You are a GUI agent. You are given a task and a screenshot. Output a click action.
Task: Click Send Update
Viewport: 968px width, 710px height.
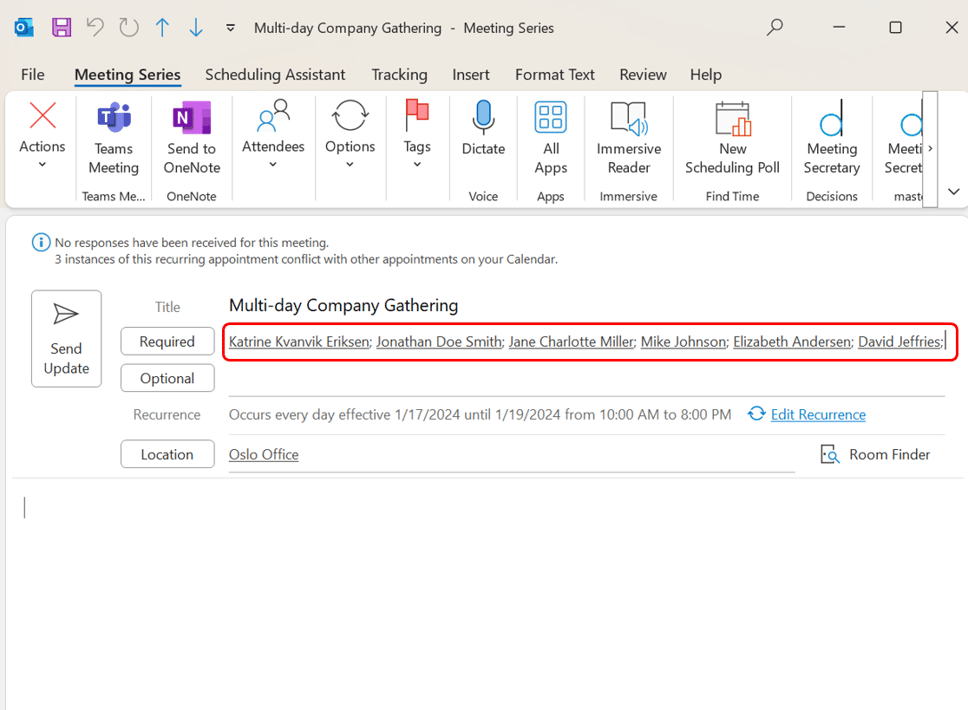coord(66,338)
